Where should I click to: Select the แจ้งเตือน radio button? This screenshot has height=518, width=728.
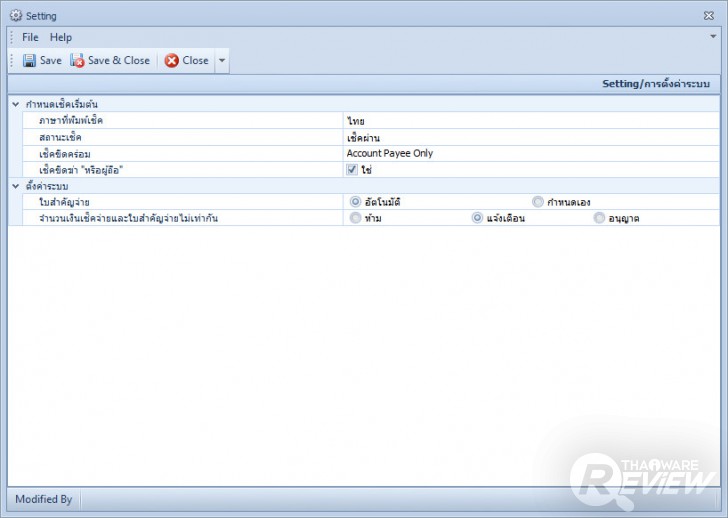477,218
